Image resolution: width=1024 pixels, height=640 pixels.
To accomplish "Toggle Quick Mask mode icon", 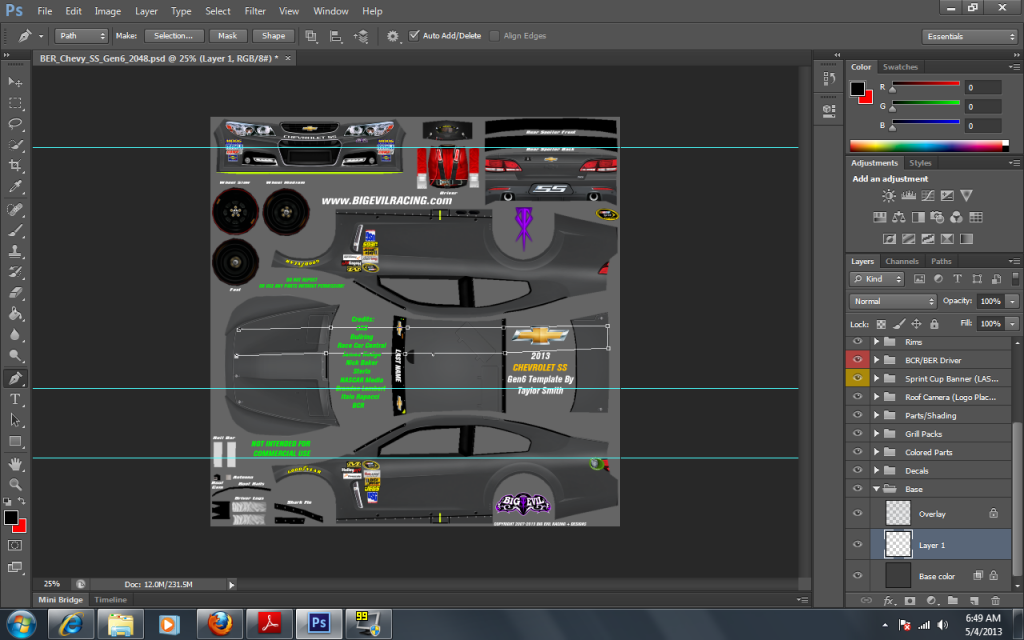I will (15, 545).
